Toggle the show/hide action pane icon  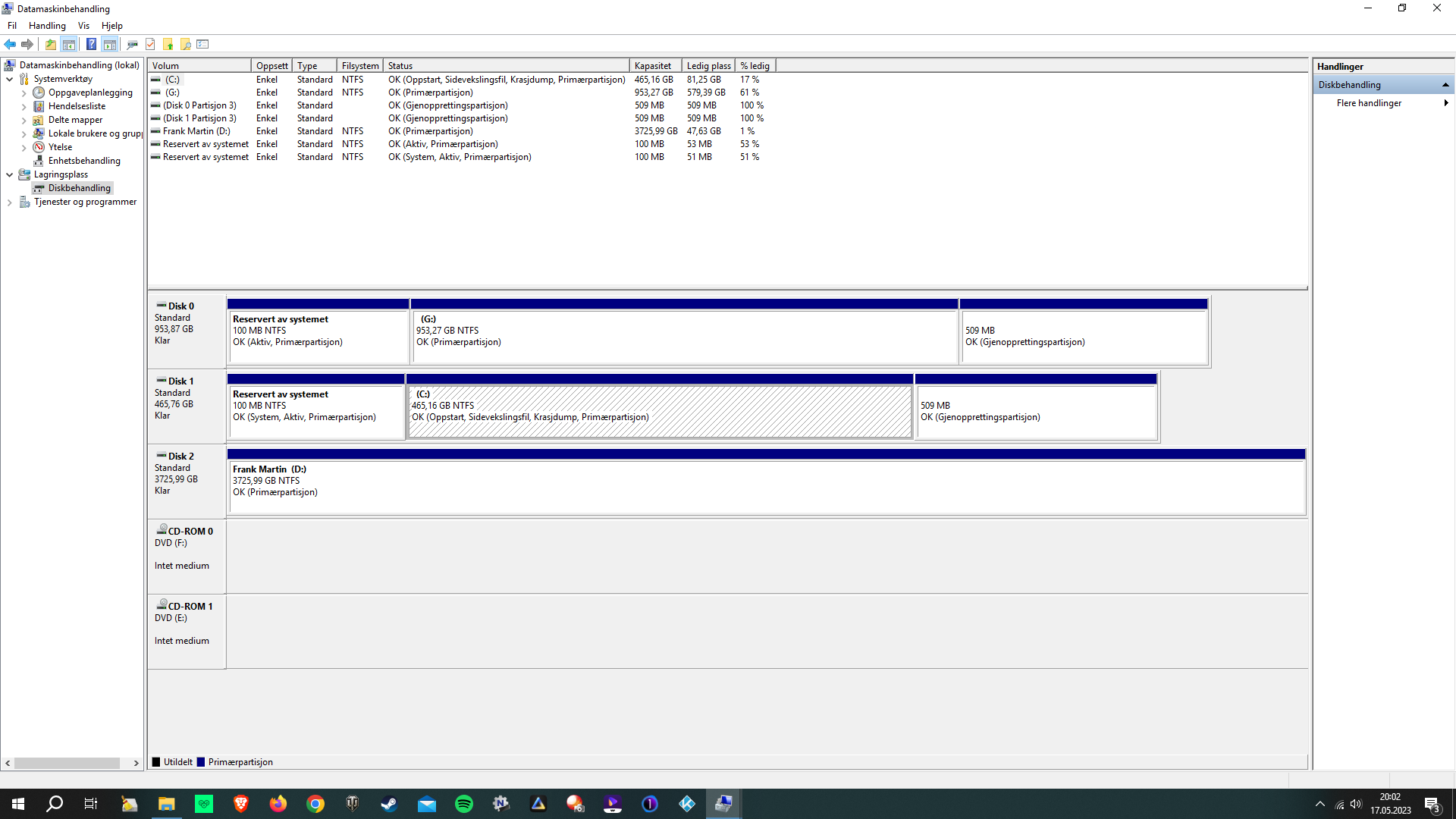tap(110, 44)
